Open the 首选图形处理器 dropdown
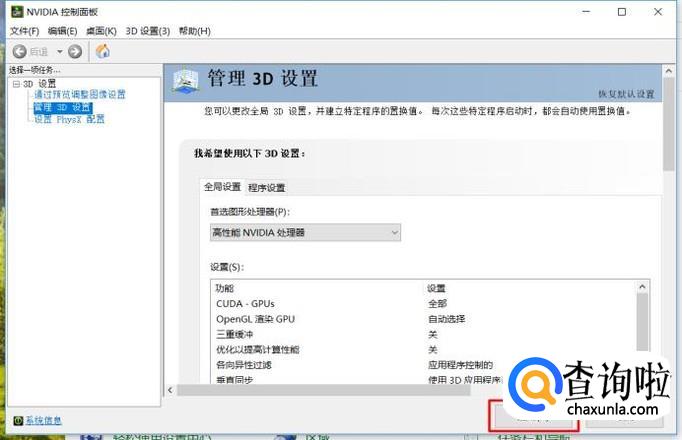Screen dimensions: 682x440 (x=305, y=232)
